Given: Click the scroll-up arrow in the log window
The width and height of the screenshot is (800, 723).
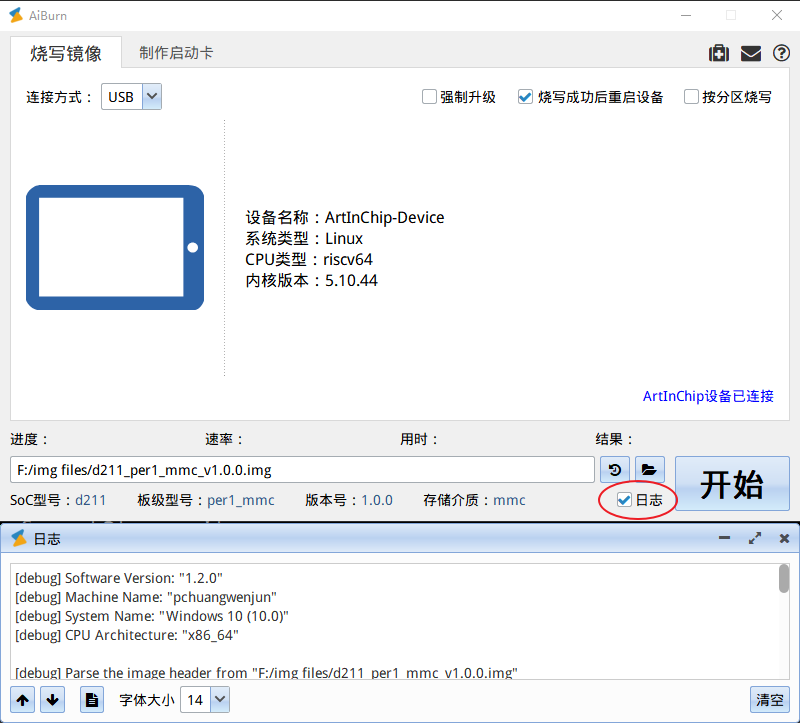Looking at the screenshot, I should [22, 700].
